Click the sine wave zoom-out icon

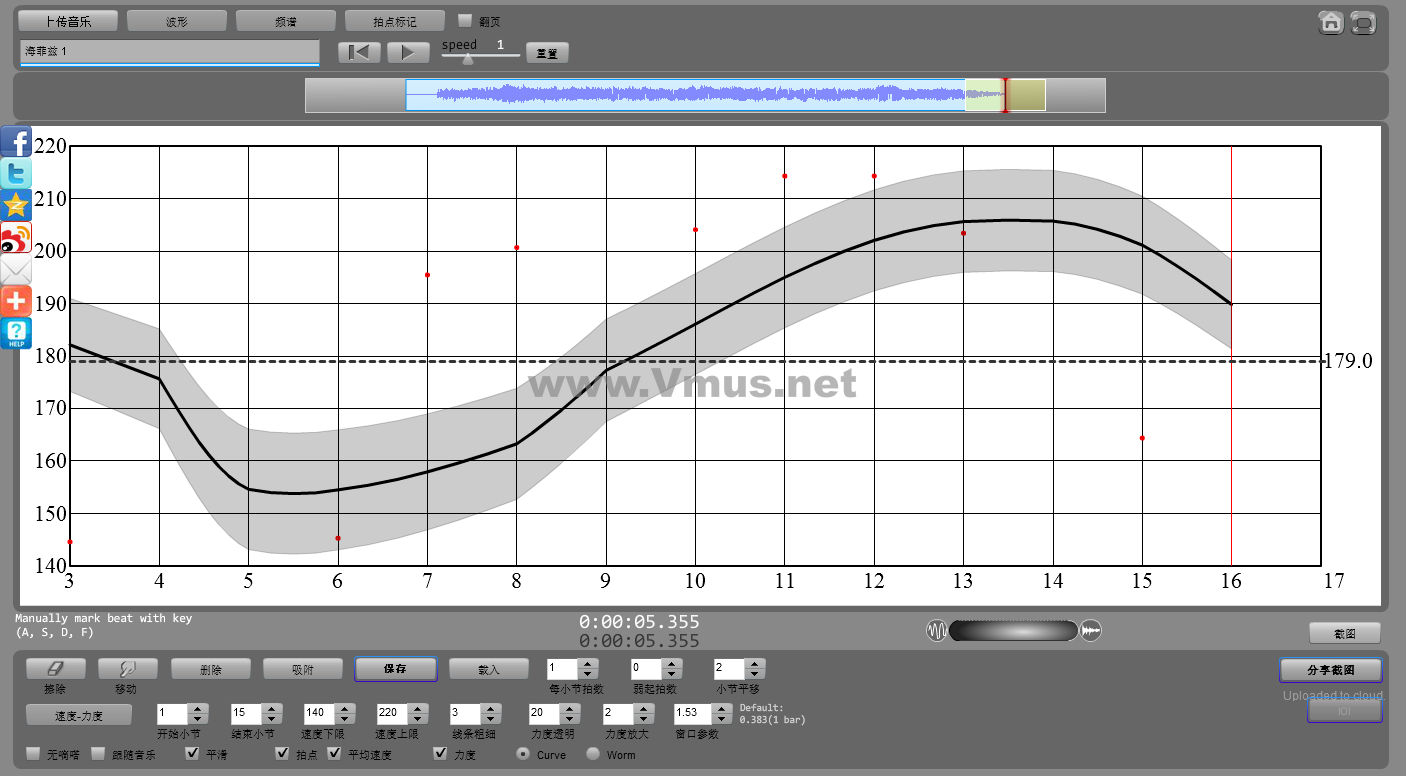pos(937,631)
